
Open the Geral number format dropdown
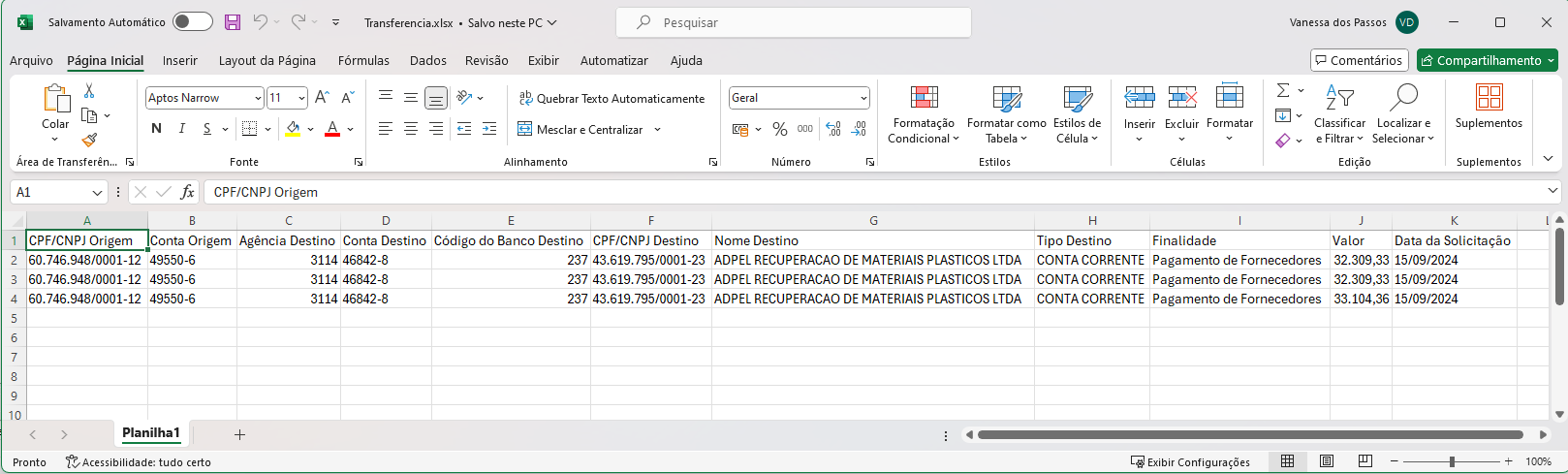(x=862, y=98)
